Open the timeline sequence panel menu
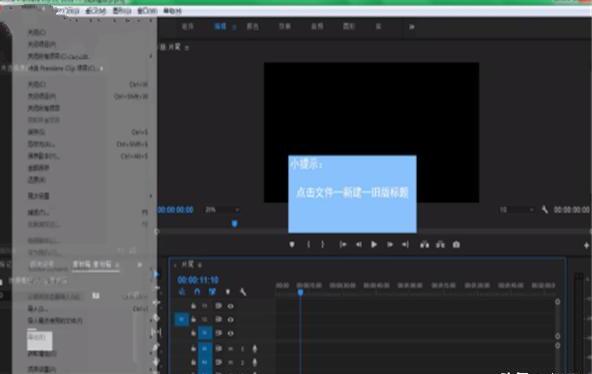Screen dimensions: 592x374 200,265
